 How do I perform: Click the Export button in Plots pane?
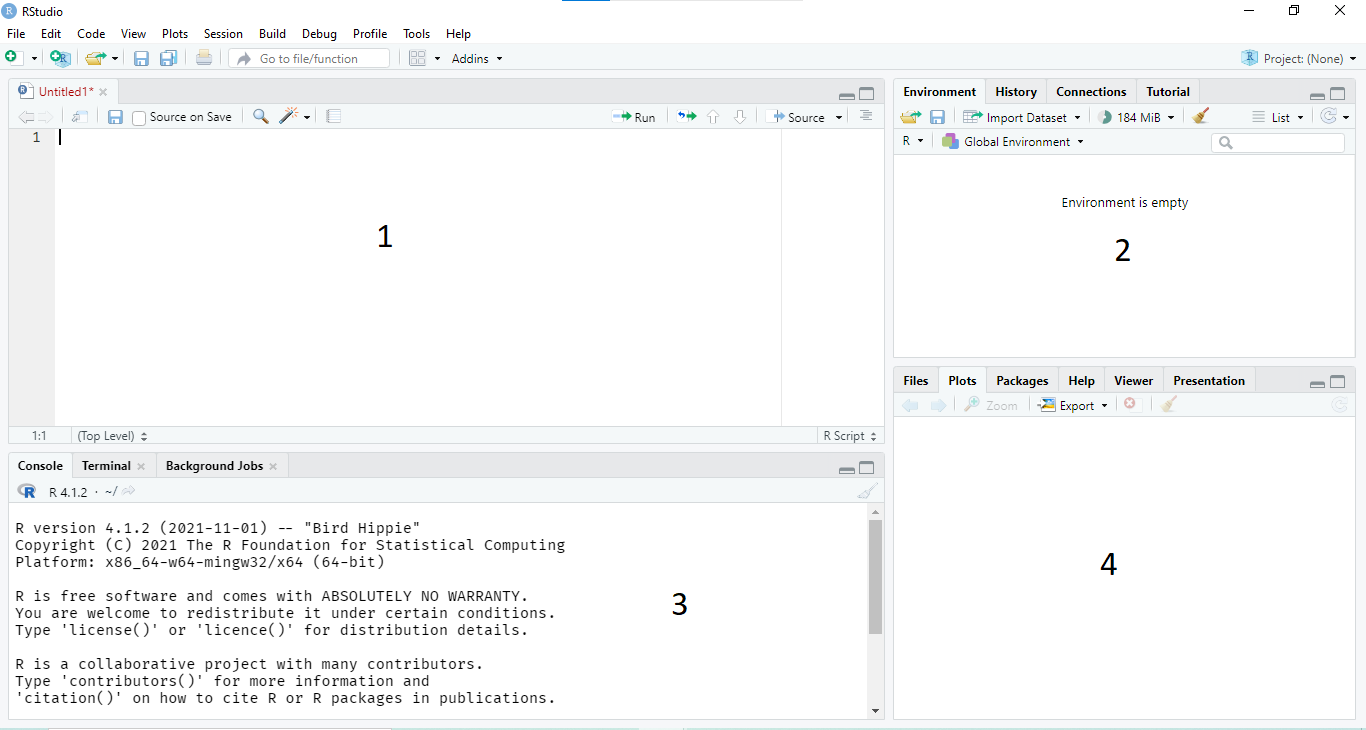tap(1074, 405)
